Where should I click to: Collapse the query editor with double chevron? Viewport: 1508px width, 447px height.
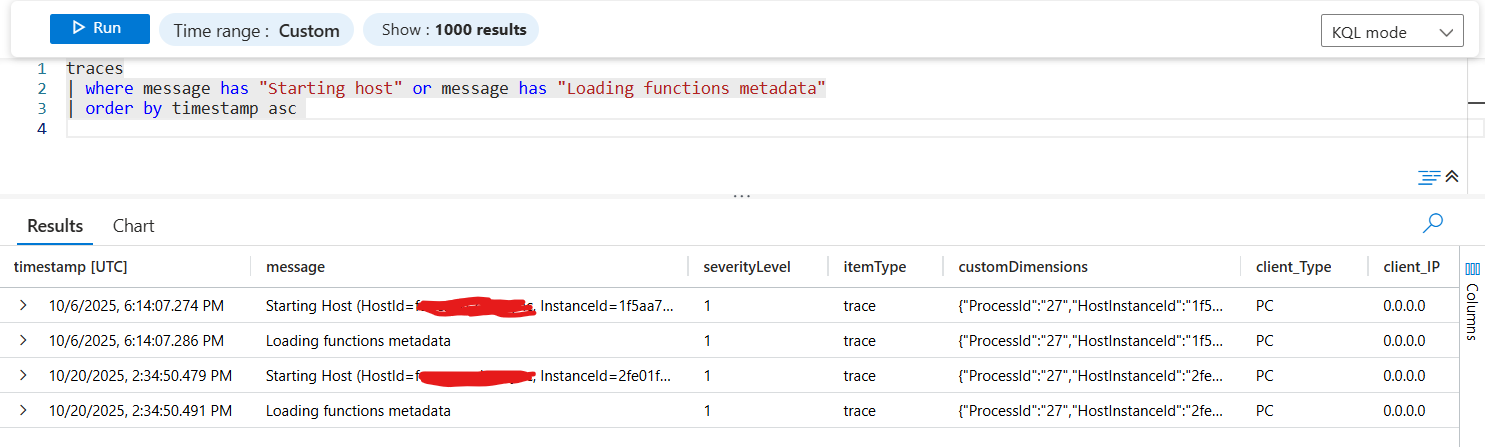point(1452,177)
